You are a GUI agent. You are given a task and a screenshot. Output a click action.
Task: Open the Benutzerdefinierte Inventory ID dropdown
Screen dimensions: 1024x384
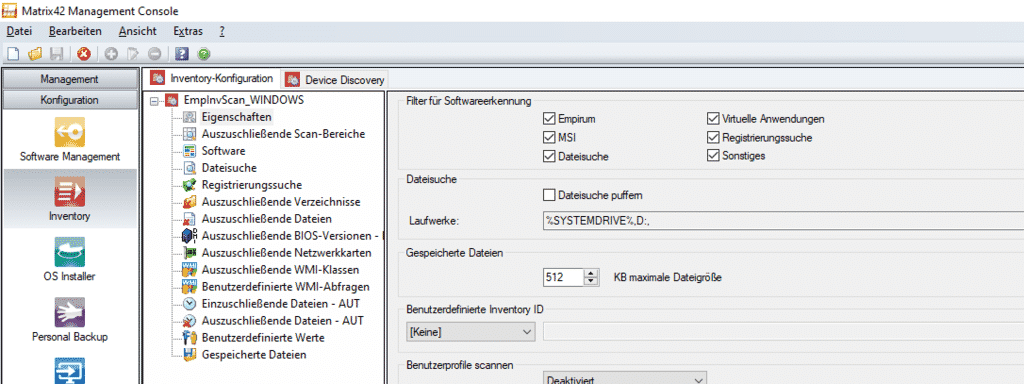pyautogui.click(x=470, y=332)
